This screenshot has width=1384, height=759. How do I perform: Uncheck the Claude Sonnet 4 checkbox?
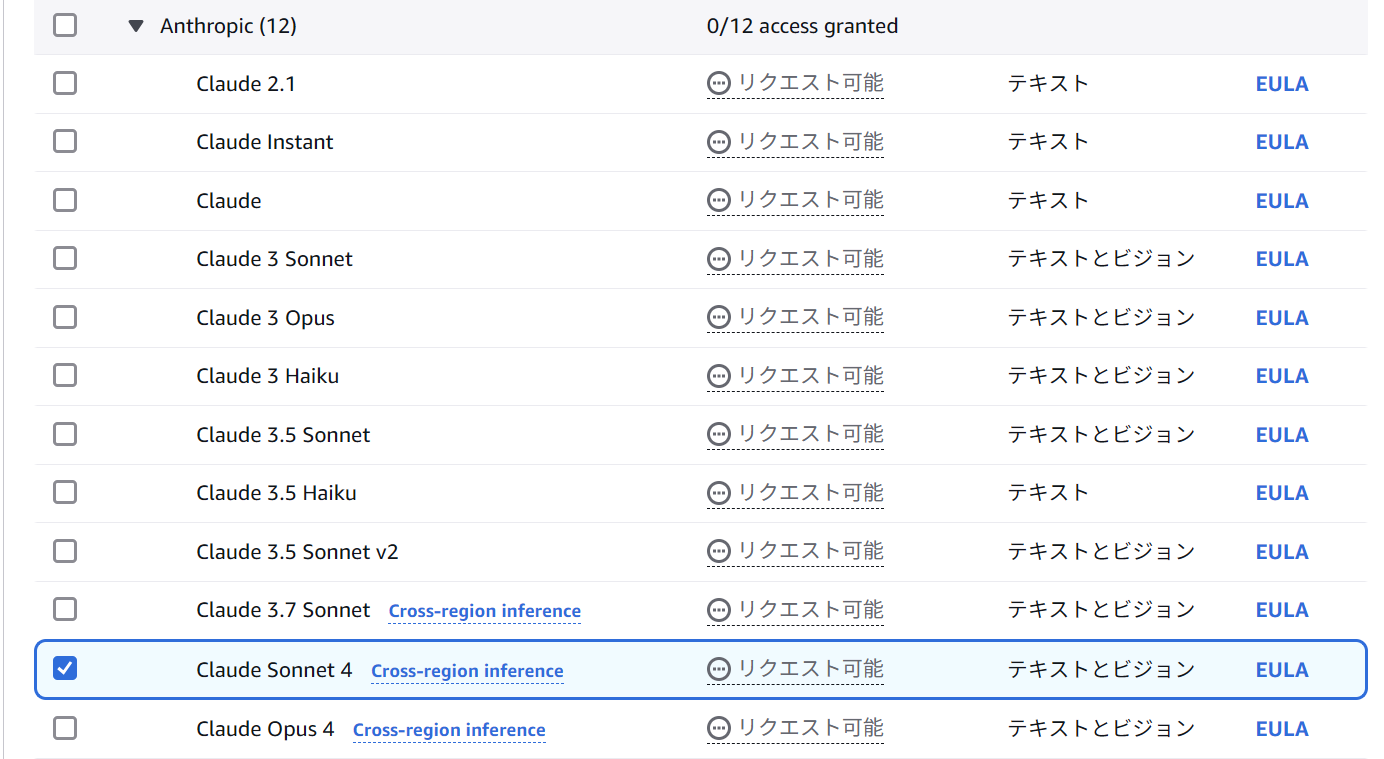tap(65, 668)
